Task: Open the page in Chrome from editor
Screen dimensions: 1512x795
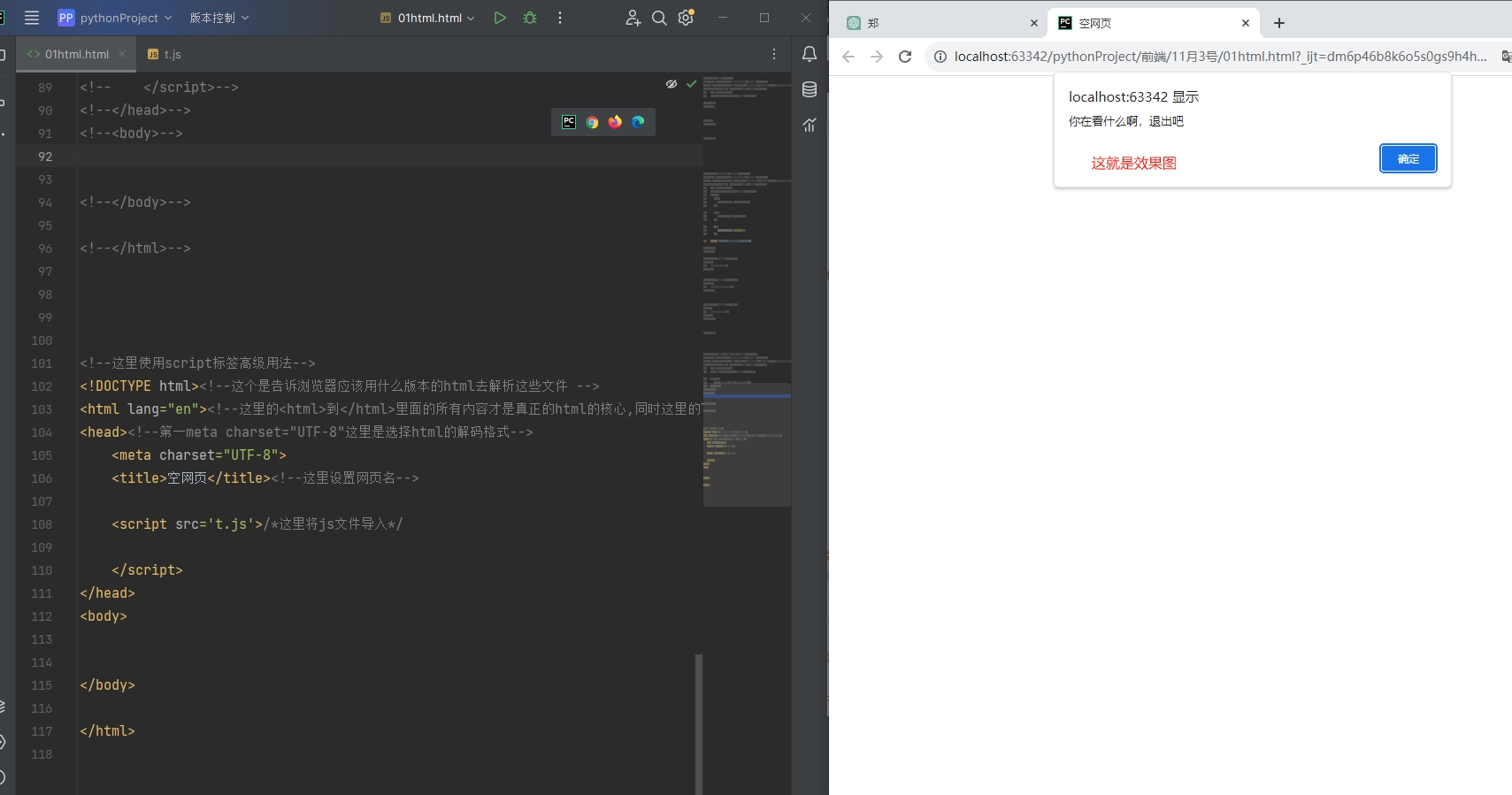Action: pyautogui.click(x=592, y=122)
